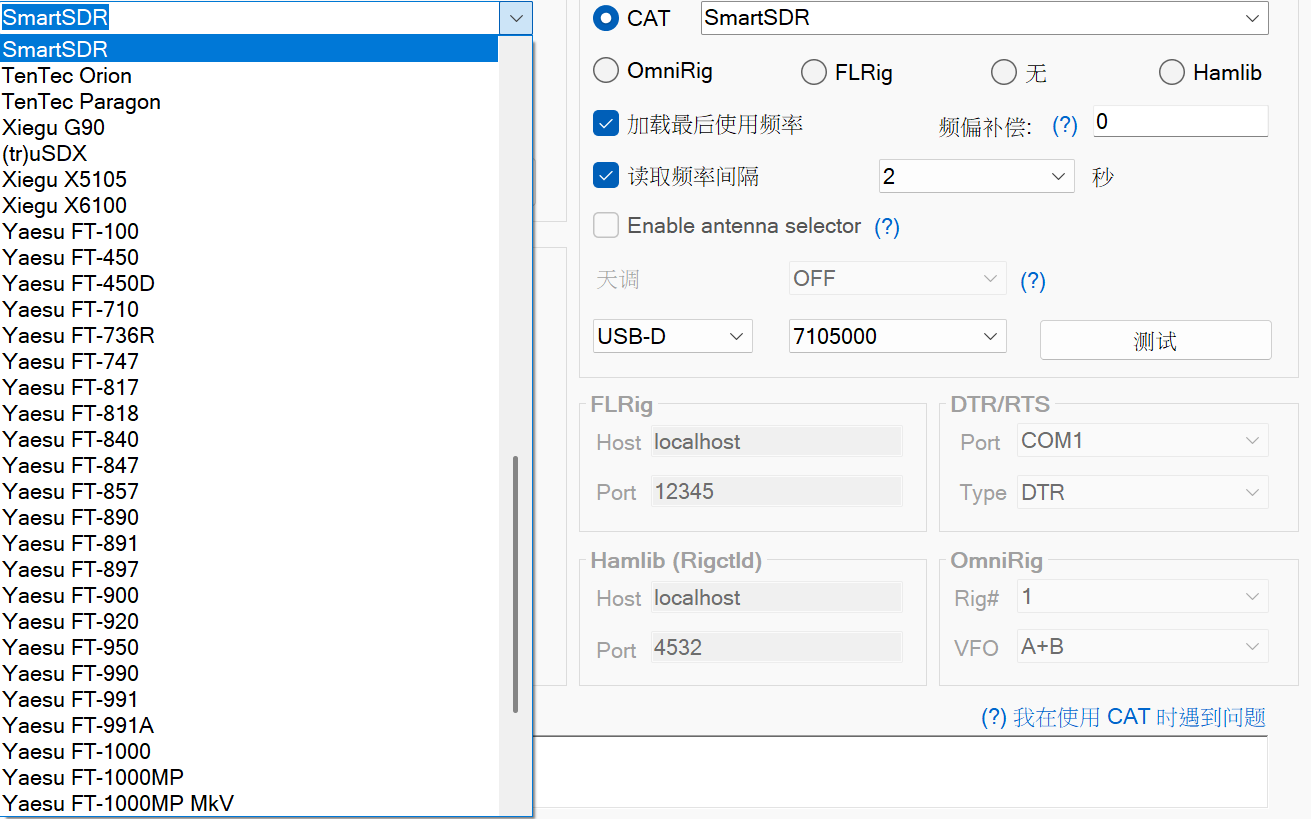Choose Yaesu FT-450D from the list
Screen dimensions: 1311x819
[x=249, y=283]
